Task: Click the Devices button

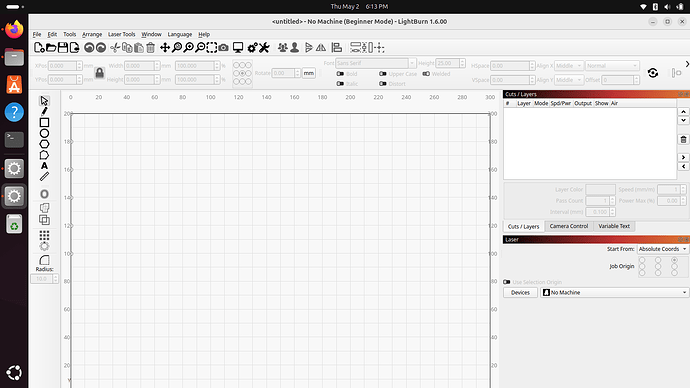Action: [520, 293]
